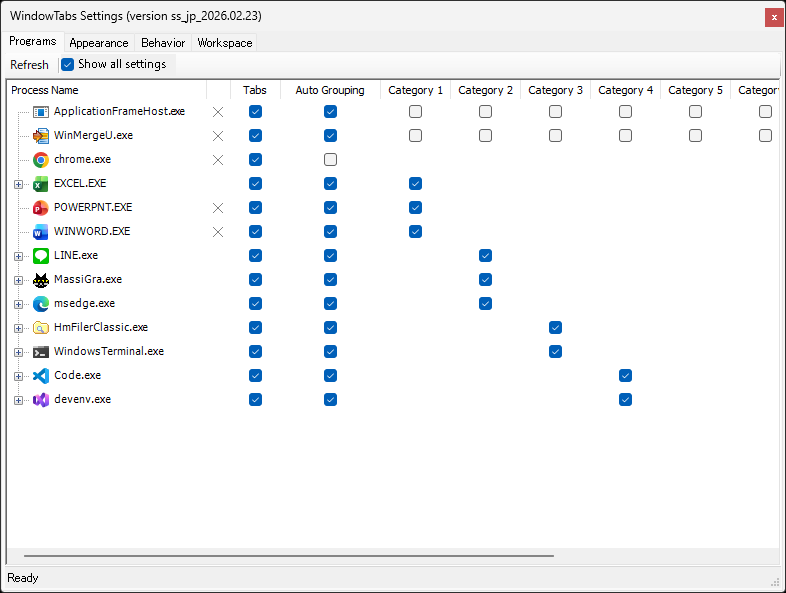
Task: Uncheck Category 1 for WINWORD.EXE
Action: coord(415,232)
